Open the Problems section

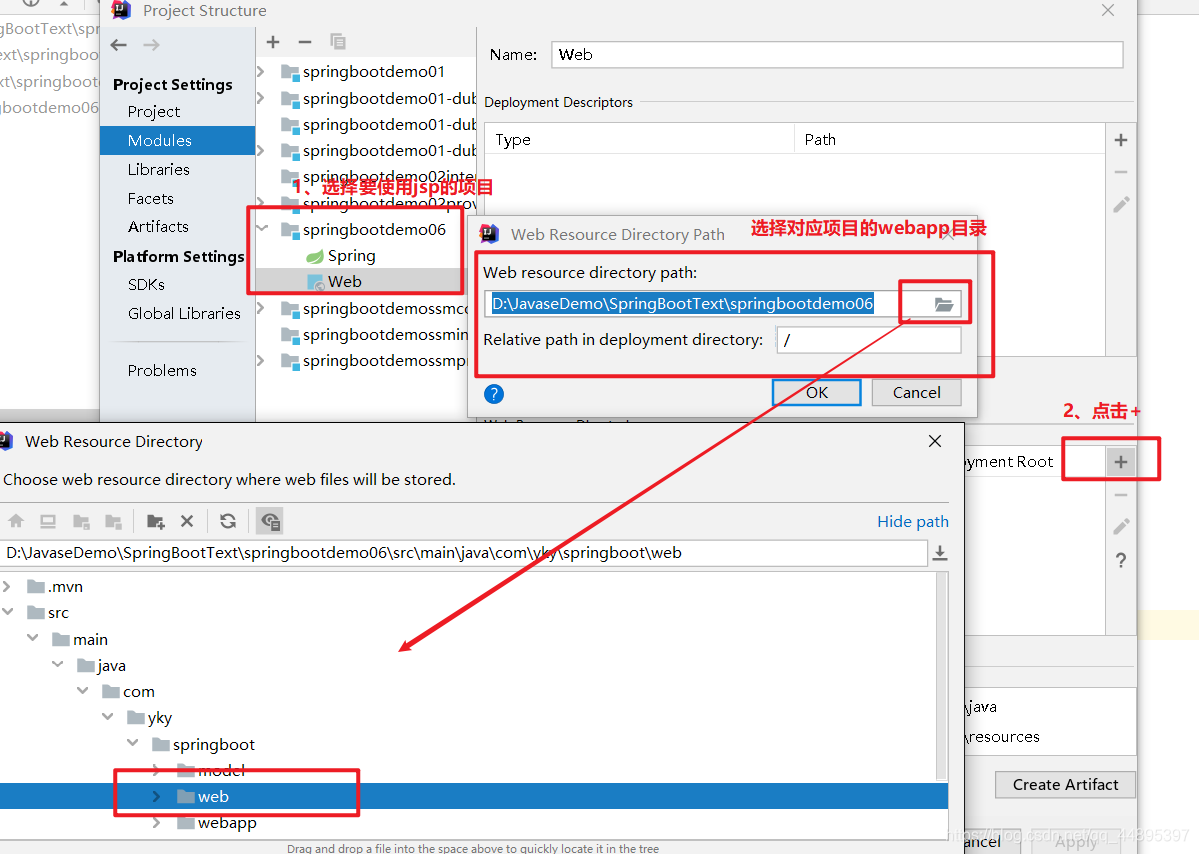(162, 371)
